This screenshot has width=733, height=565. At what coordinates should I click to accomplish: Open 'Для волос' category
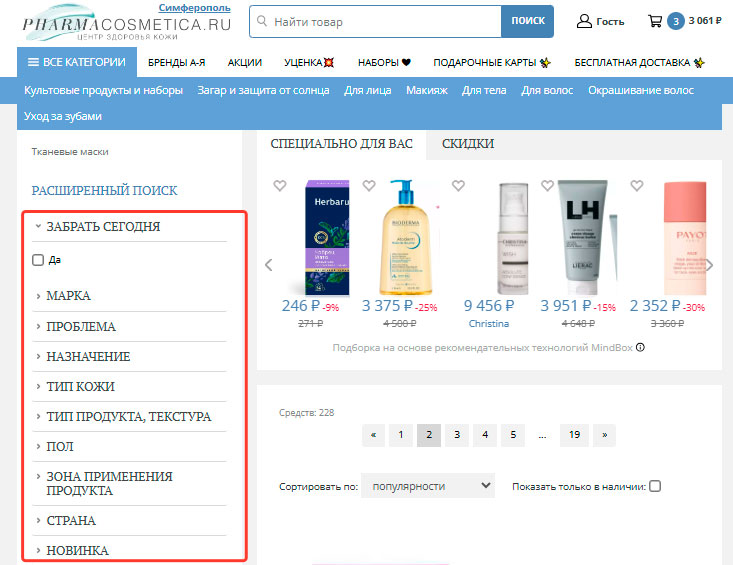(x=547, y=90)
